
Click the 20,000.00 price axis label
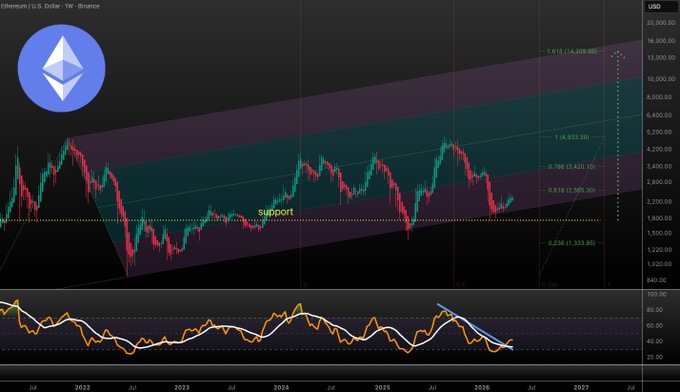coord(660,23)
